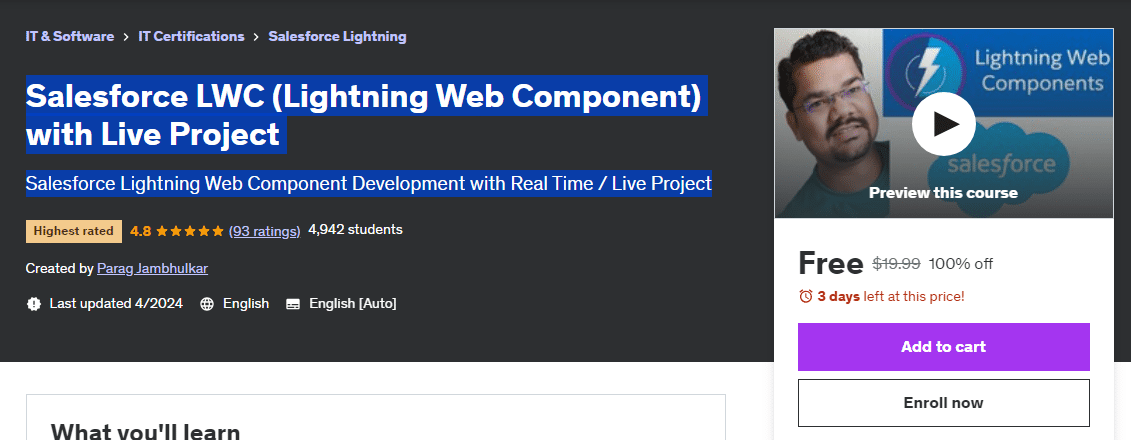Screen dimensions: 1131x440
Task: Visit instructor Parag Jambhulkar's profile
Action: [152, 268]
